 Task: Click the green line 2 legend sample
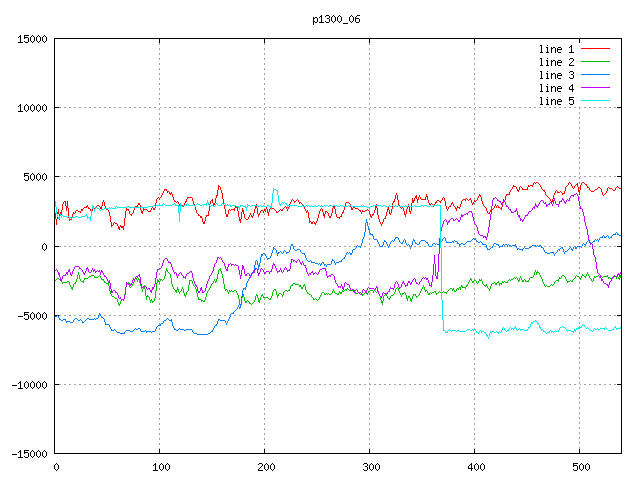596,62
